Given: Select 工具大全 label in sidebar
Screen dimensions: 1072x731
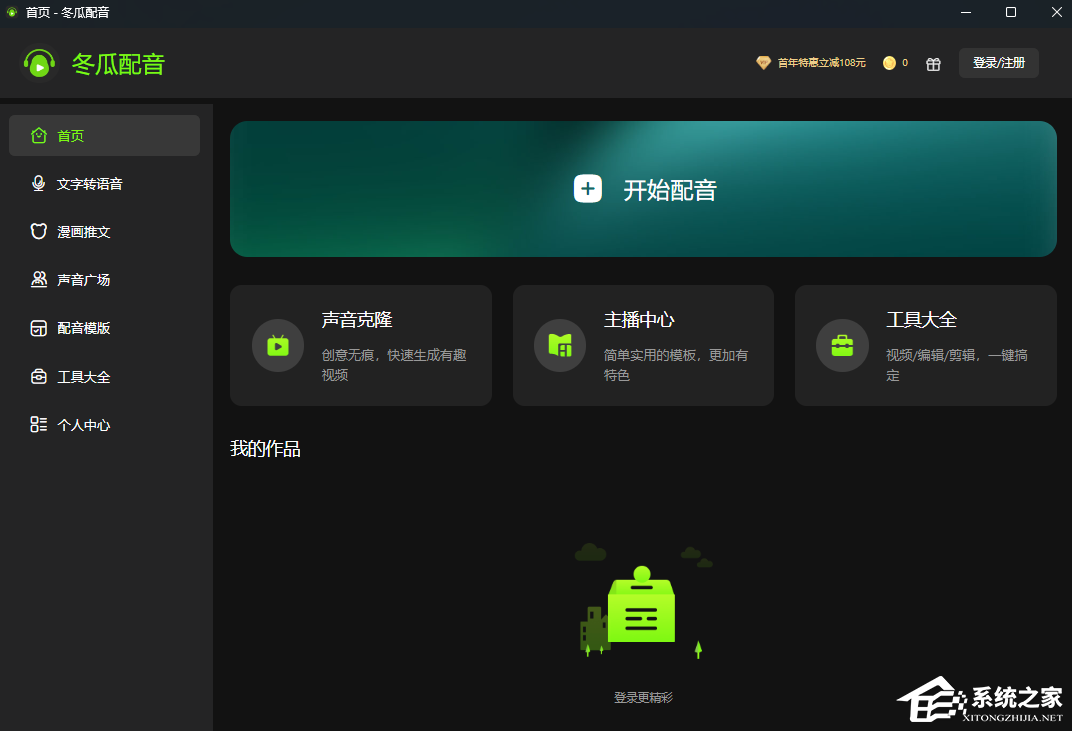Looking at the screenshot, I should [83, 377].
